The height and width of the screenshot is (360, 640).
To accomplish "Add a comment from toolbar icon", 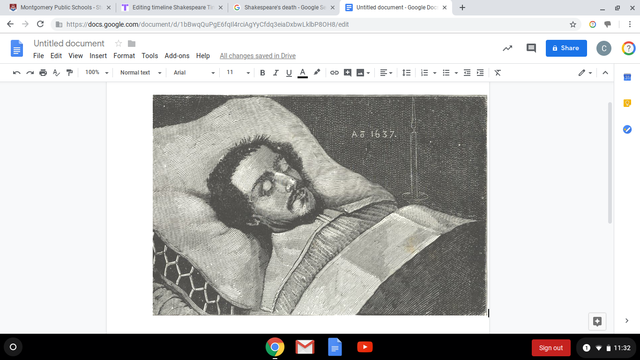I will pos(347,73).
